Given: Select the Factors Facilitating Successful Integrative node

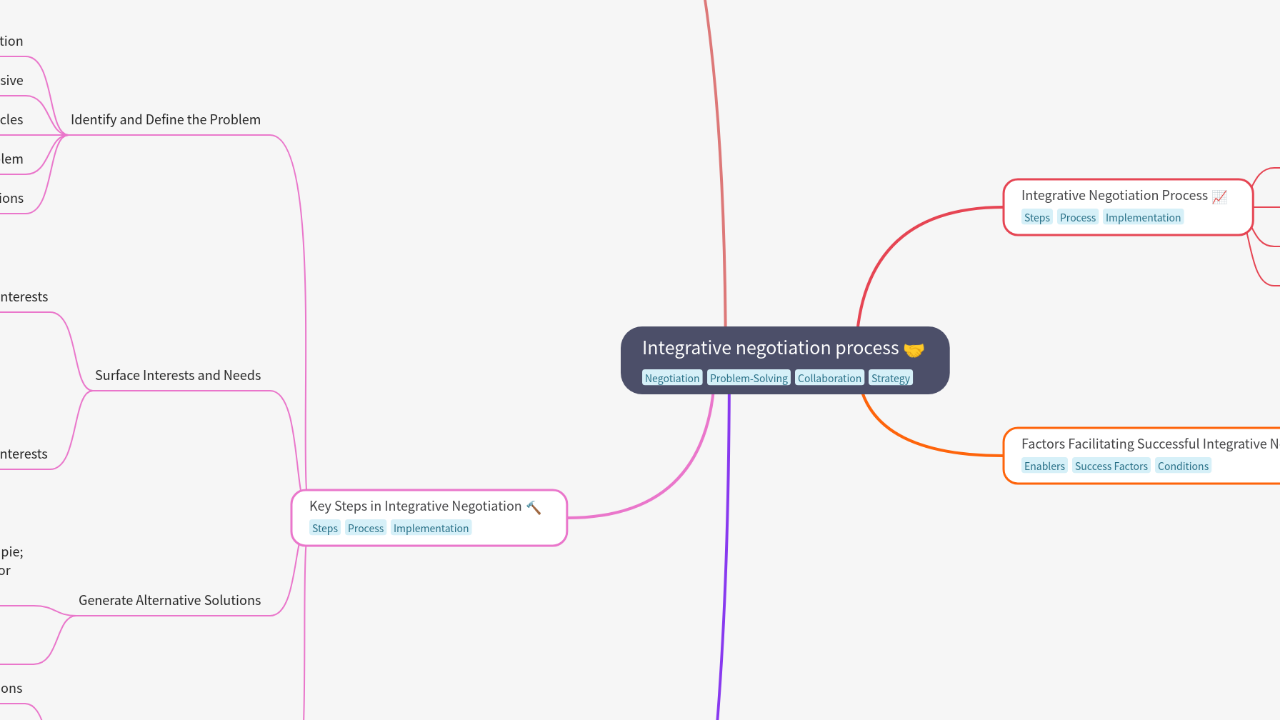Looking at the screenshot, I should pyautogui.click(x=1142, y=455).
